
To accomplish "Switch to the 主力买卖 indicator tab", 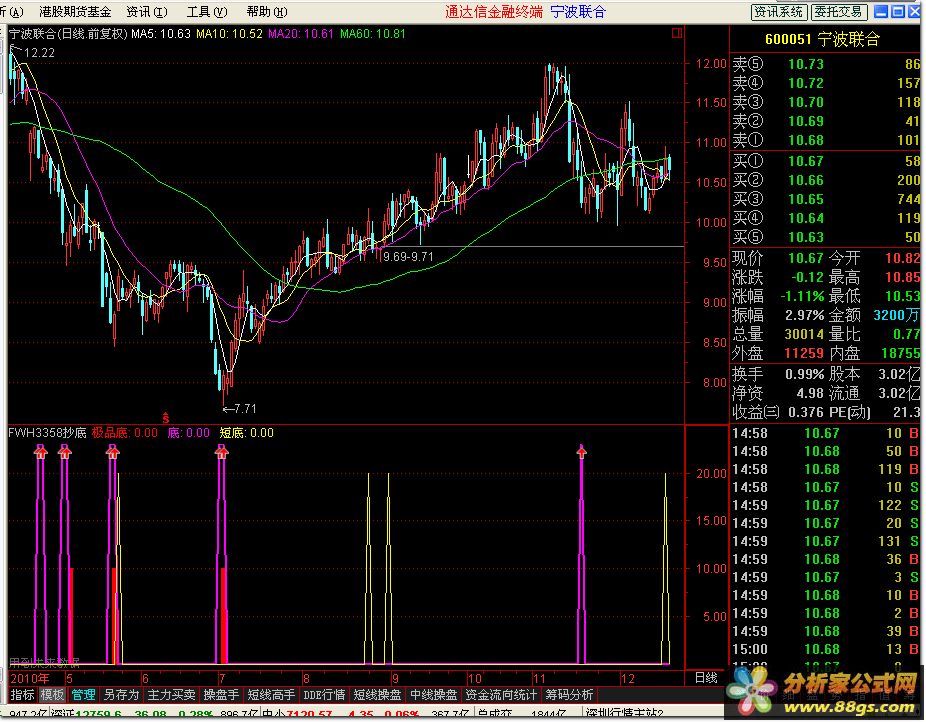I will [171, 695].
